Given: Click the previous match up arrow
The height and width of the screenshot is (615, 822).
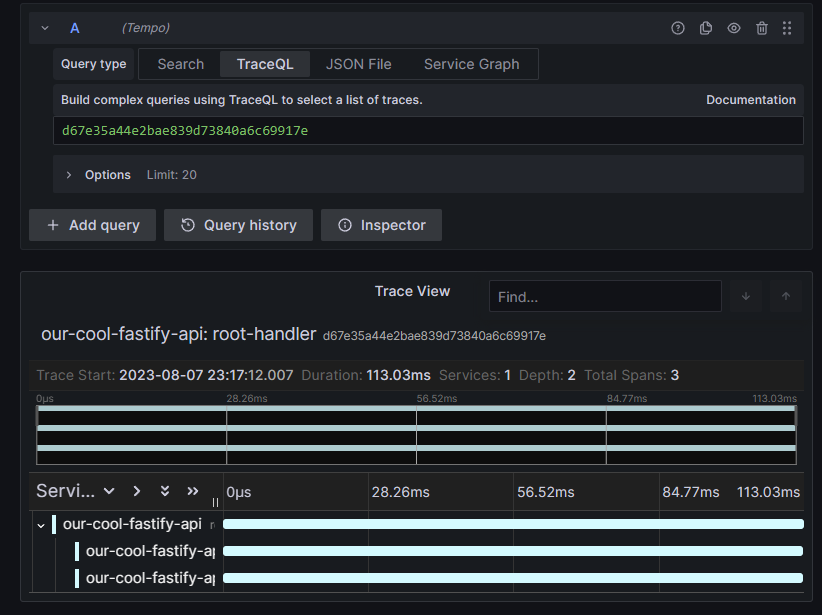Looking at the screenshot, I should pyautogui.click(x=786, y=296).
